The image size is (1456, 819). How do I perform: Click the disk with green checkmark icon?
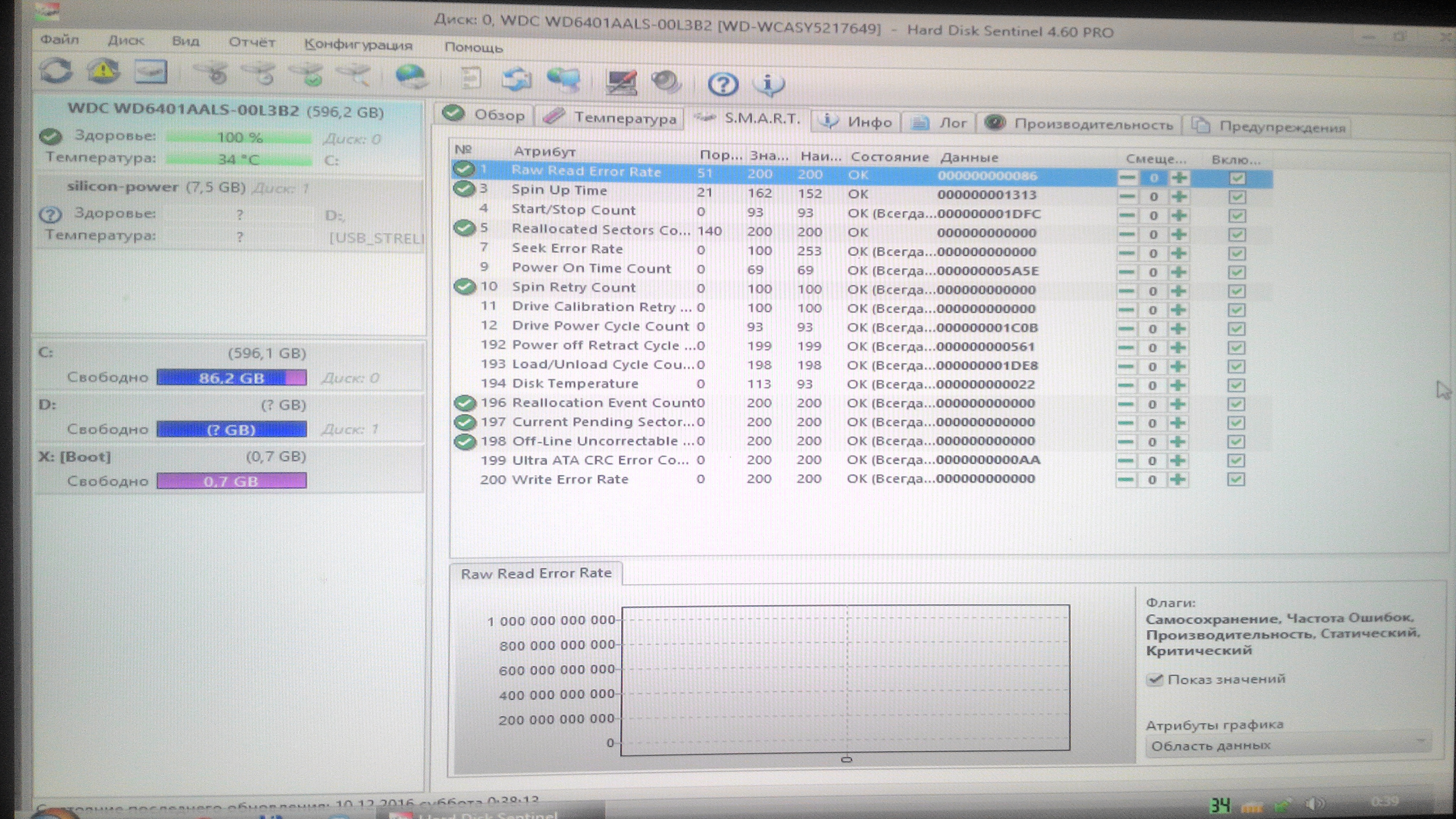coord(306,75)
